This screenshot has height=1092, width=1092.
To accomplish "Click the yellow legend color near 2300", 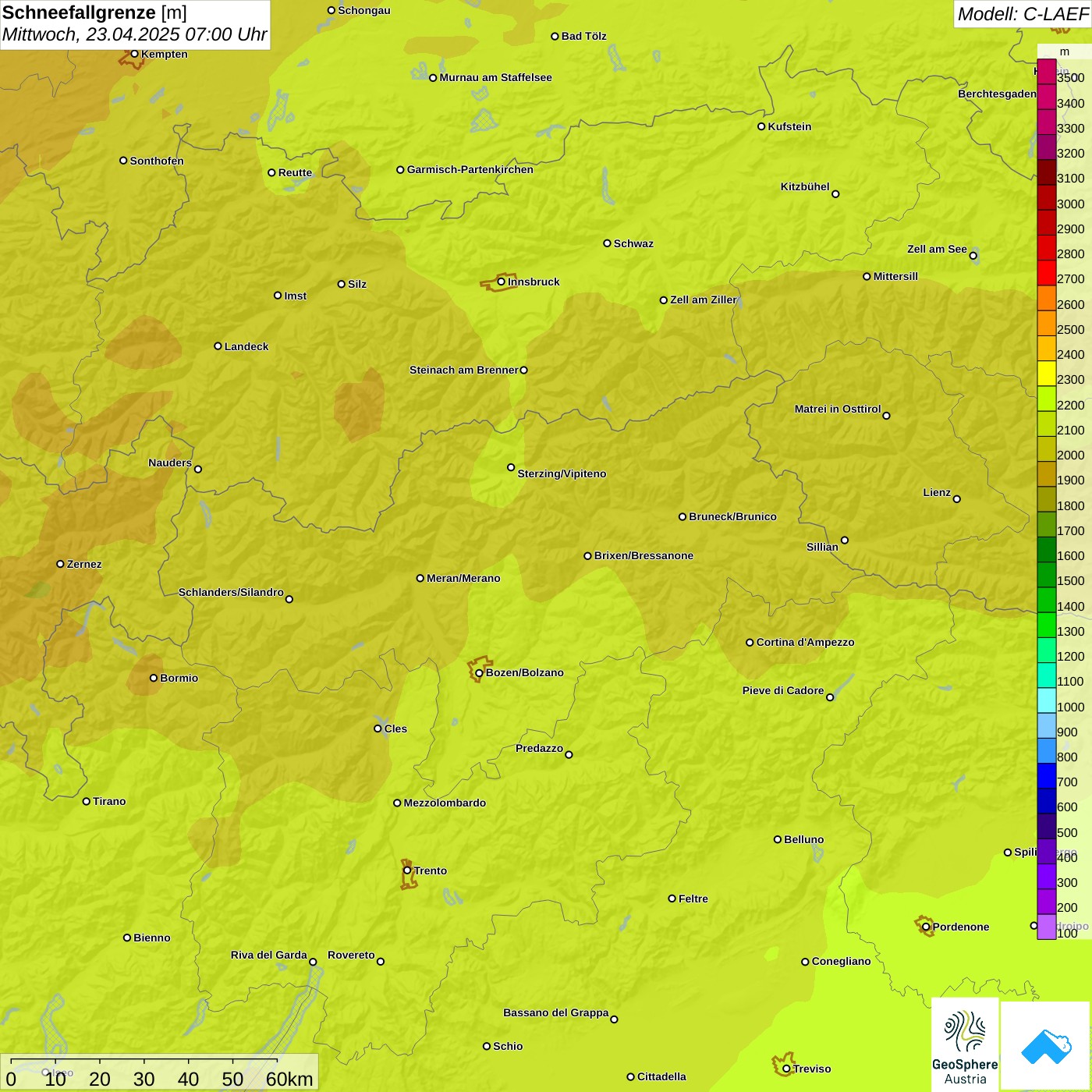I will [x=1046, y=374].
